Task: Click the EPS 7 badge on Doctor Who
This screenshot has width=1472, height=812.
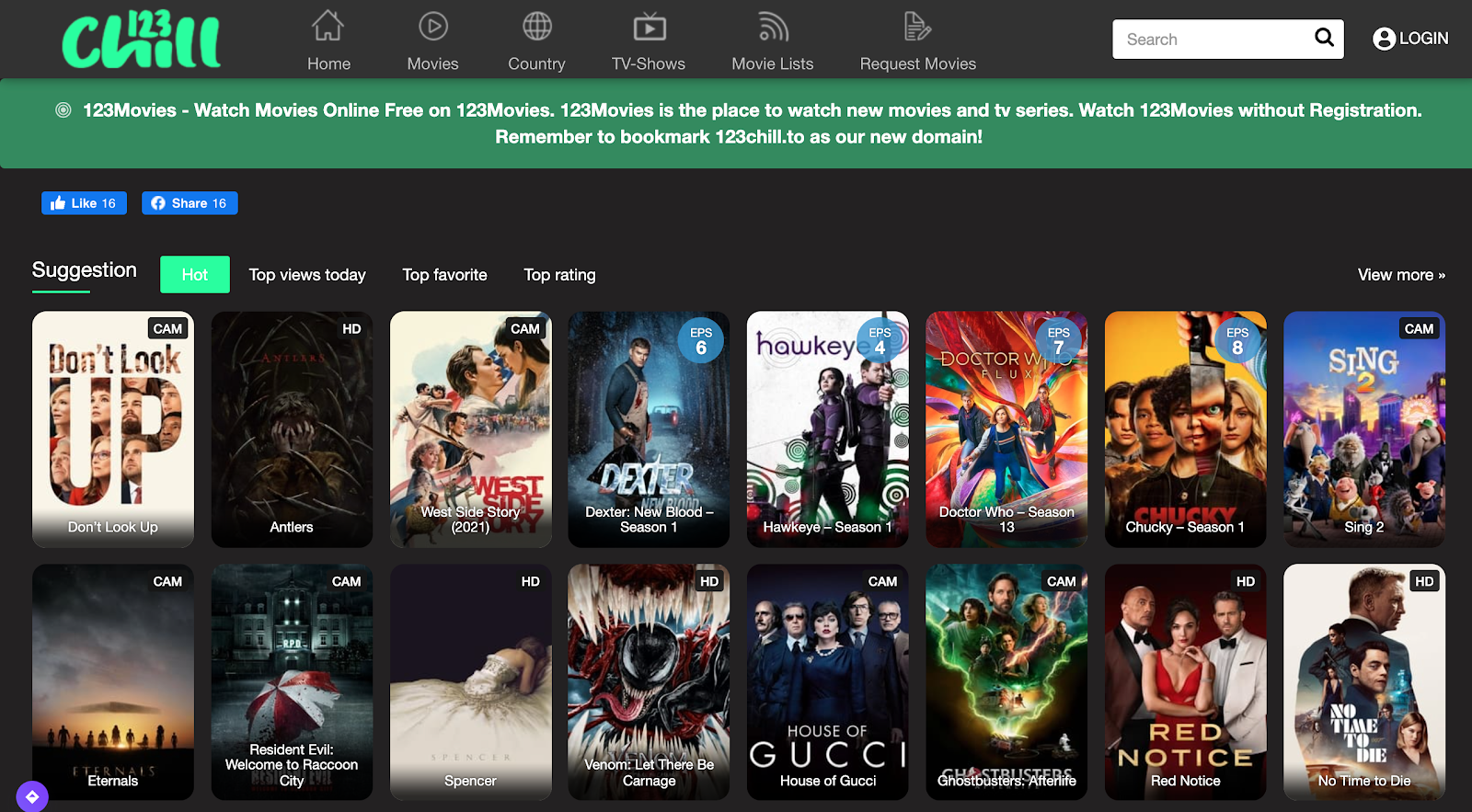Action: click(x=1058, y=341)
